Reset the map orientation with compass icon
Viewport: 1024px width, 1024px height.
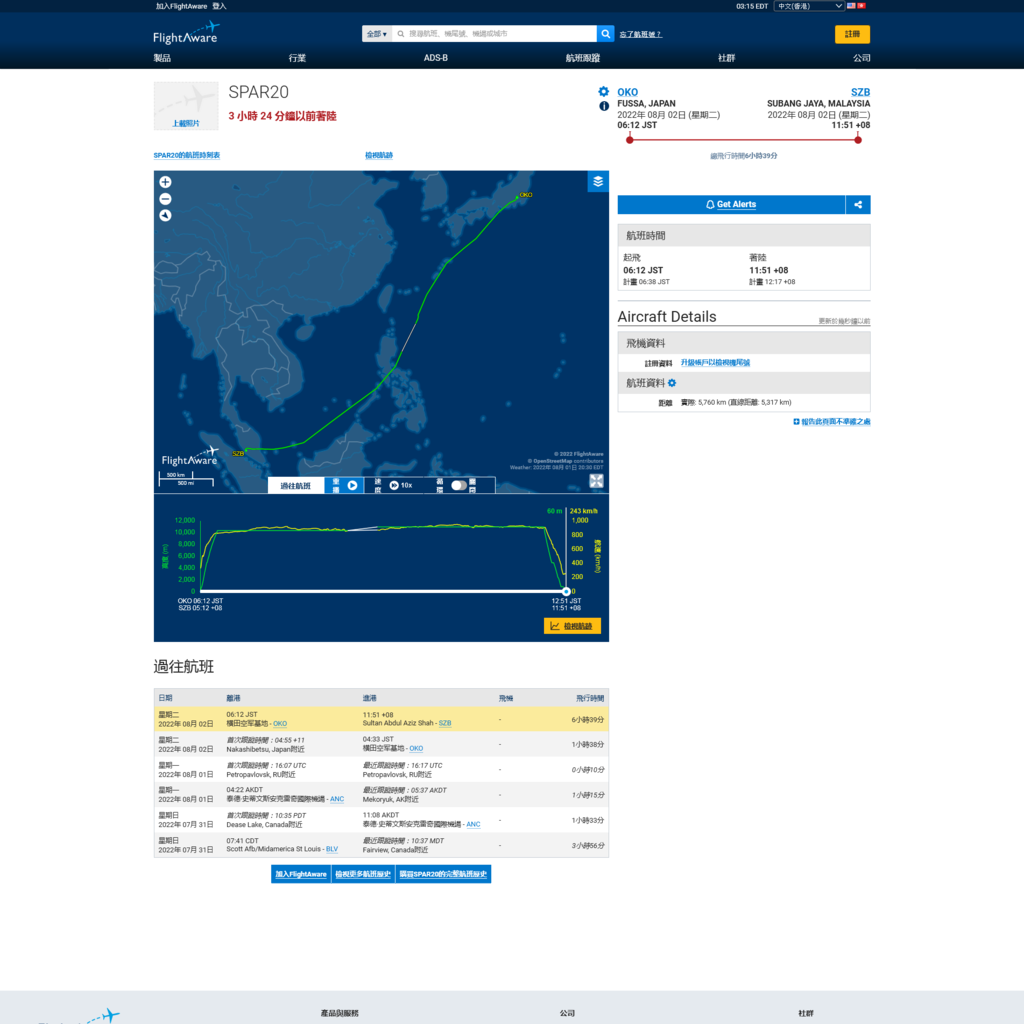click(x=165, y=216)
